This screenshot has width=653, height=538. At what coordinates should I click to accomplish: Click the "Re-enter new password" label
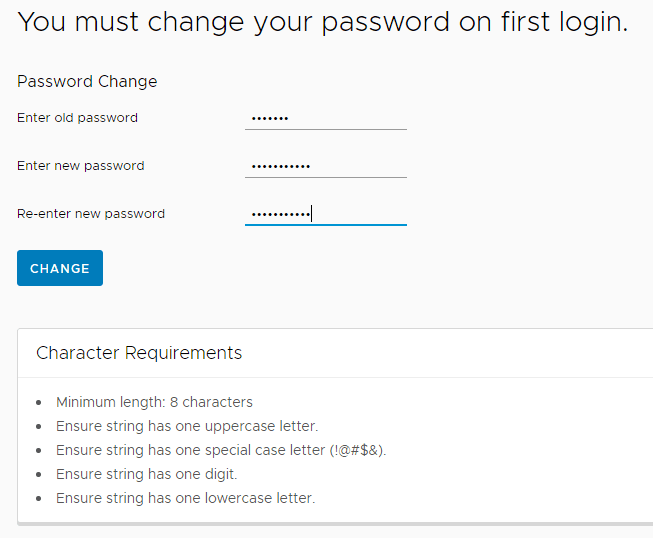point(91,214)
